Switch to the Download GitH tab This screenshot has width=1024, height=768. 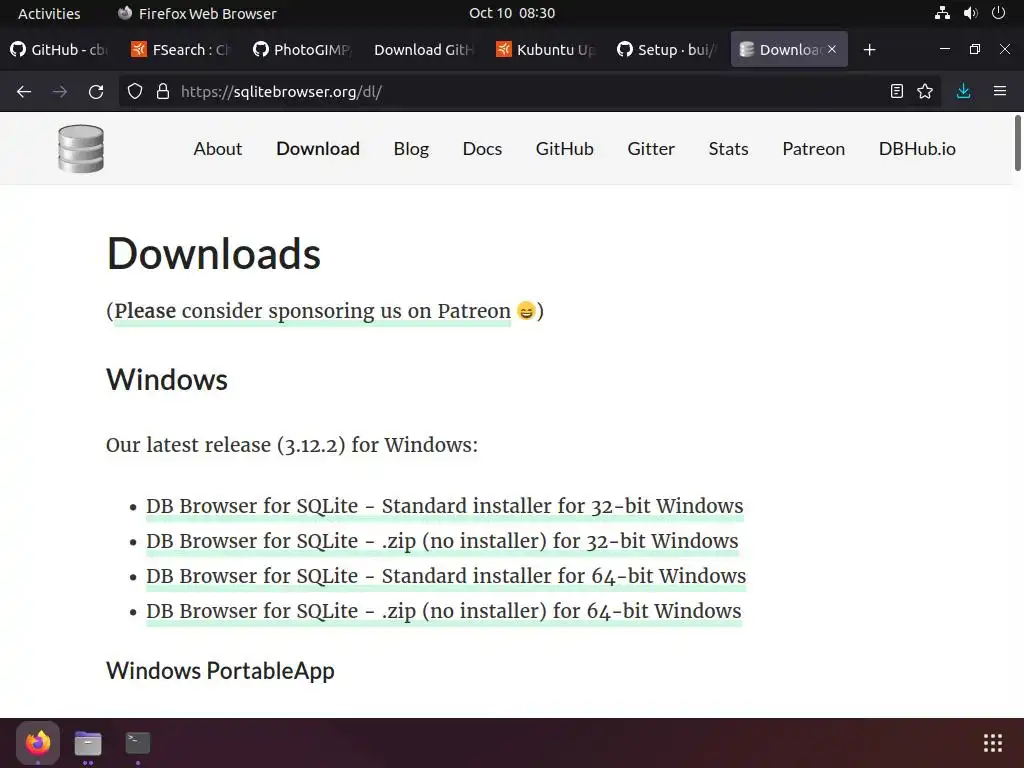click(424, 50)
